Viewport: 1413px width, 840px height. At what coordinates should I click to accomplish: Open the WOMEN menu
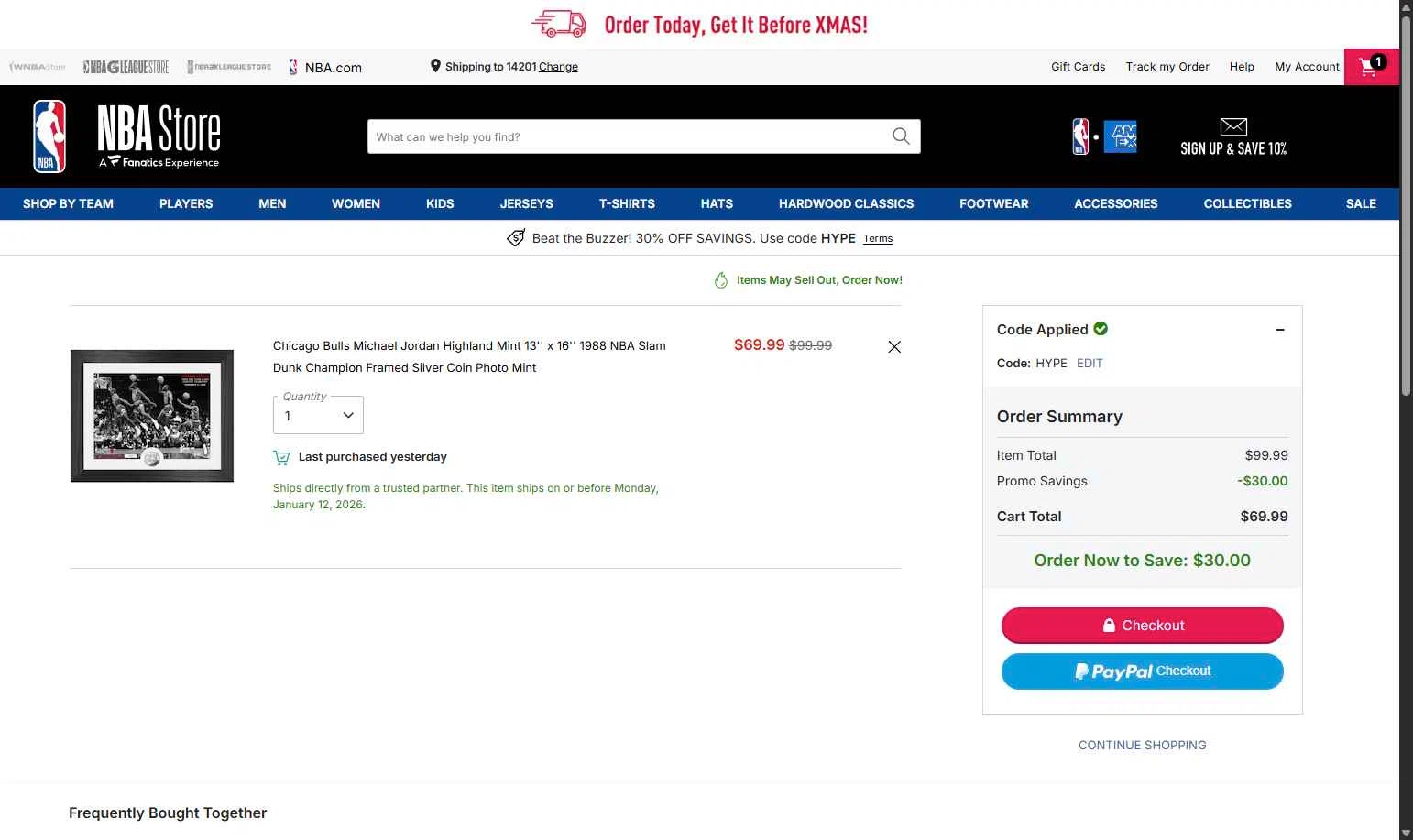coord(356,203)
